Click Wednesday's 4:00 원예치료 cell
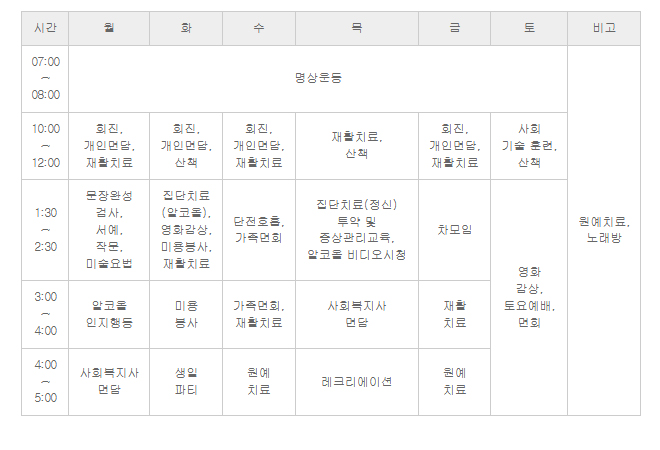Screen dimensions: 660x450 tap(259, 382)
